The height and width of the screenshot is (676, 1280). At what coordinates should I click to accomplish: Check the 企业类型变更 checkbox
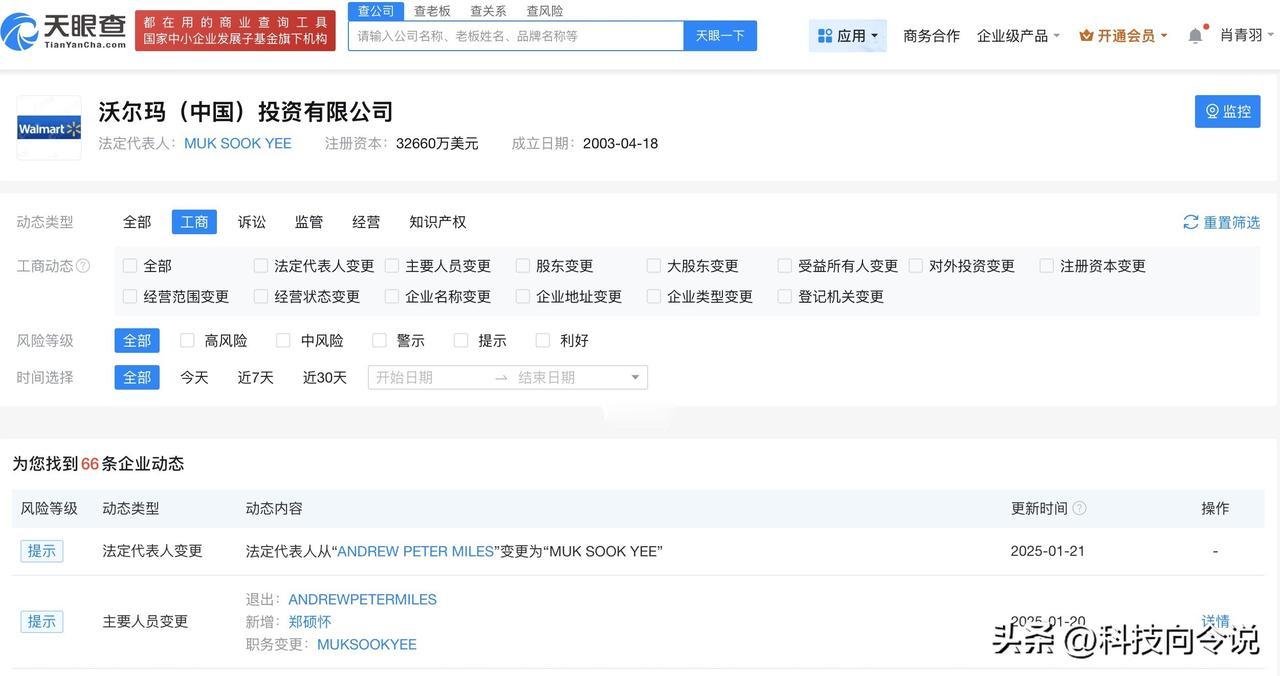pyautogui.click(x=654, y=297)
